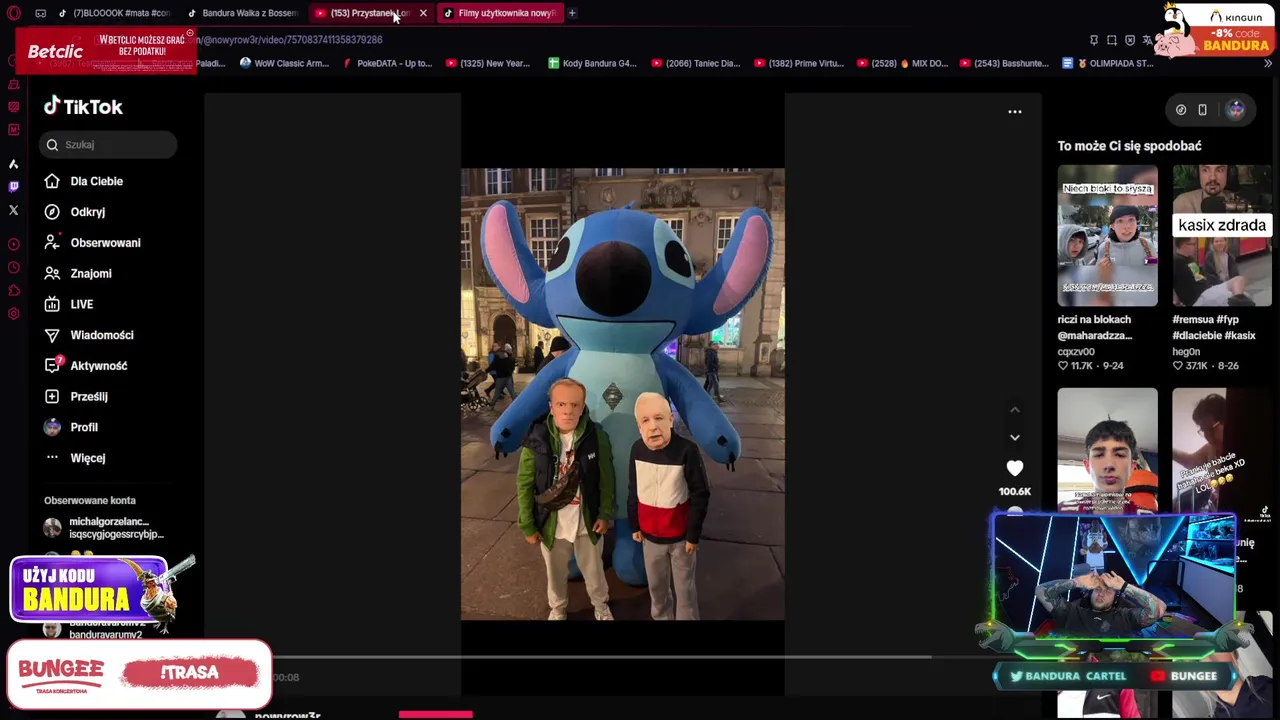
Task: Open Wiadomości messages
Action: (x=89, y=335)
